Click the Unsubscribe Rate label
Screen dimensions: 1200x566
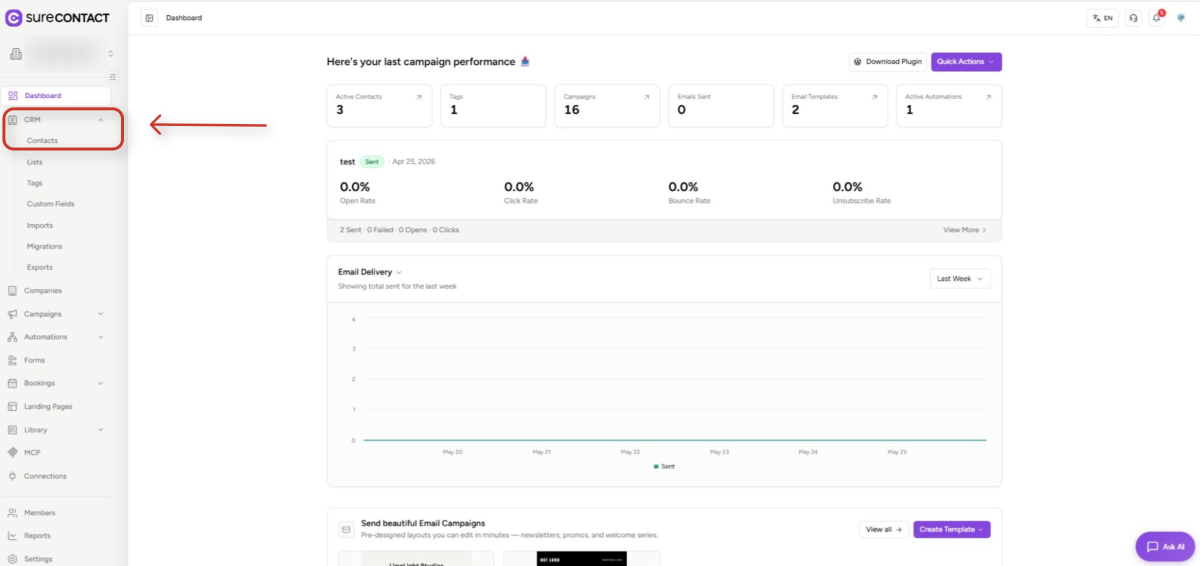tap(861, 201)
